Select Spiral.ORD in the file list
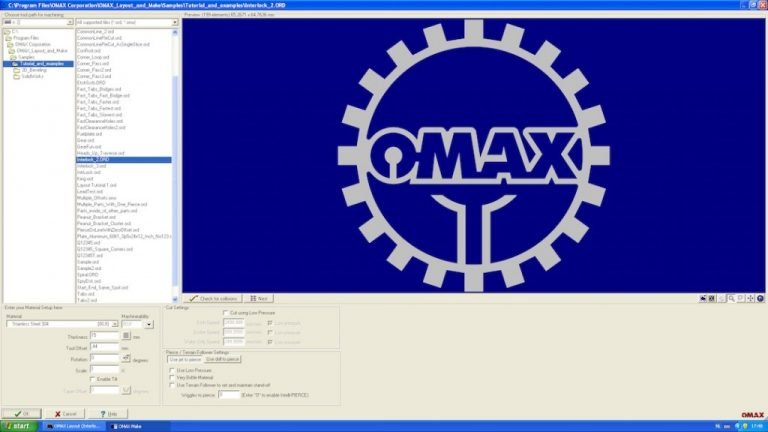The height and width of the screenshot is (432, 768). coord(88,275)
